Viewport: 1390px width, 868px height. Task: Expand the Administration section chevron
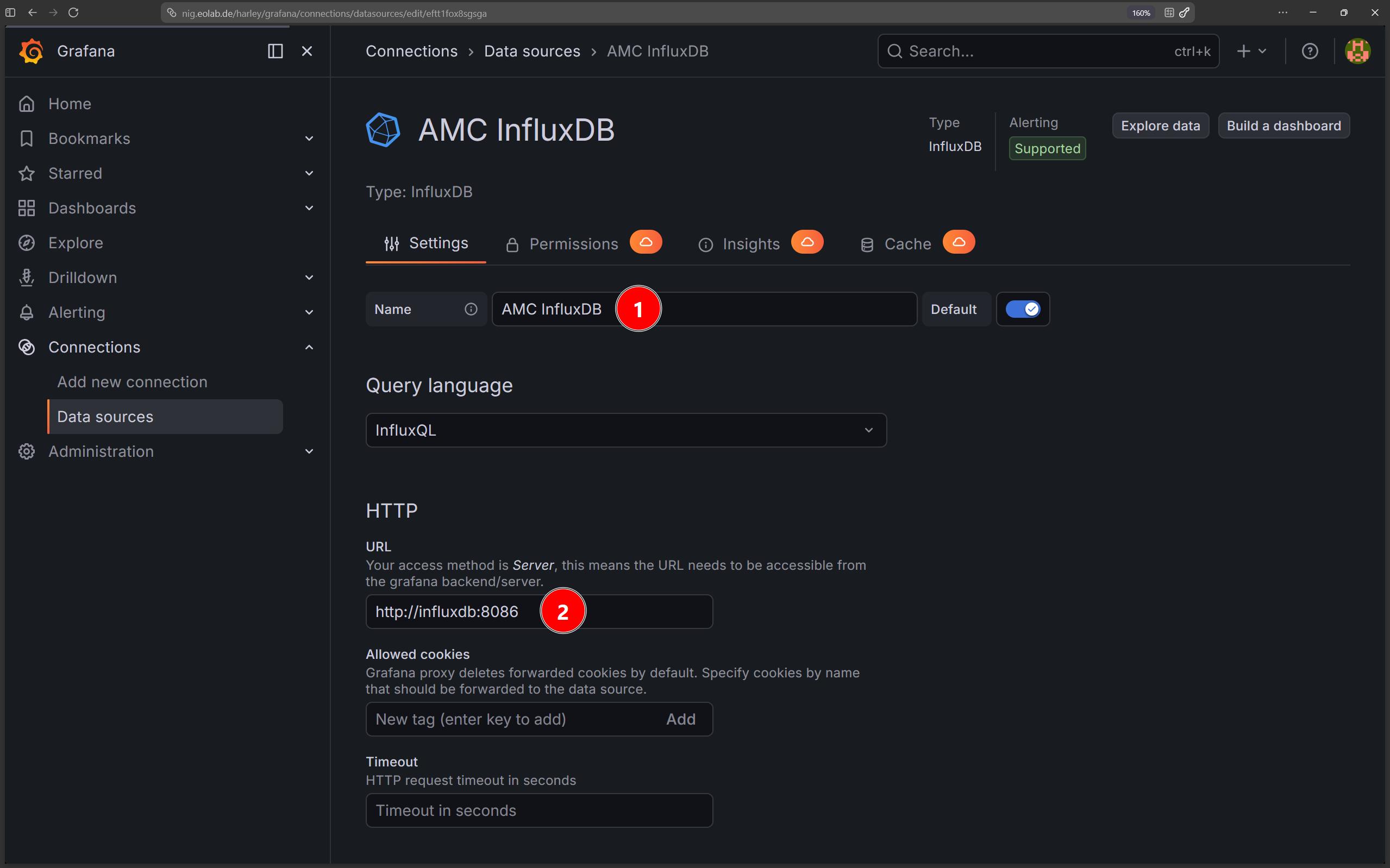[x=309, y=452]
